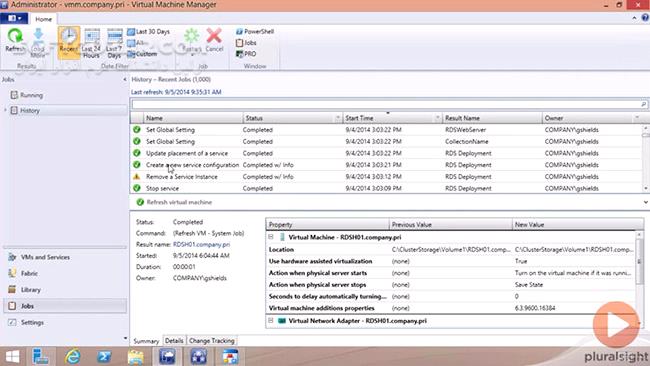Select the Stop service job row
Image resolution: width=650 pixels, height=366 pixels.
coord(386,188)
